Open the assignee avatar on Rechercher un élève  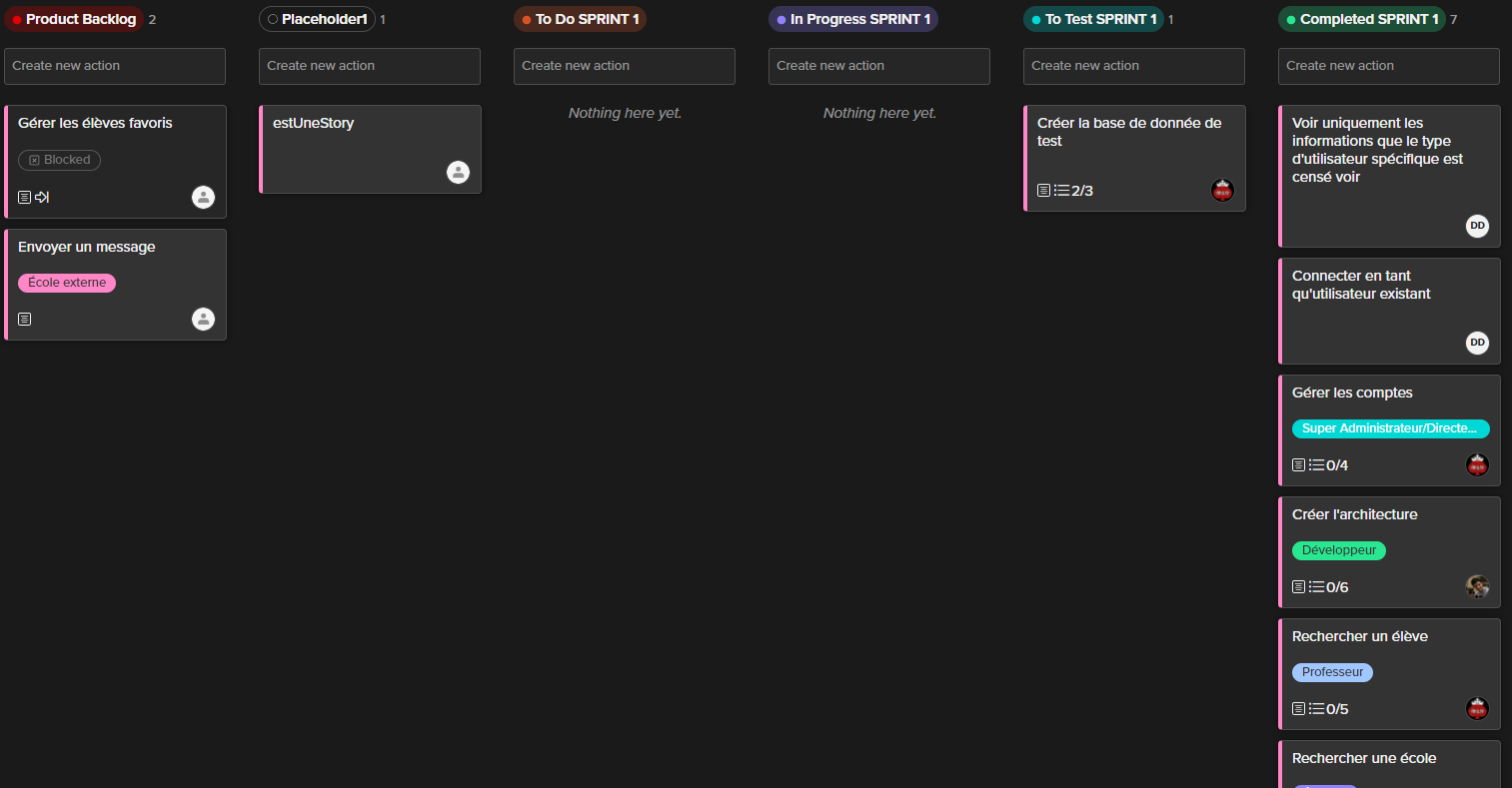[1477, 708]
